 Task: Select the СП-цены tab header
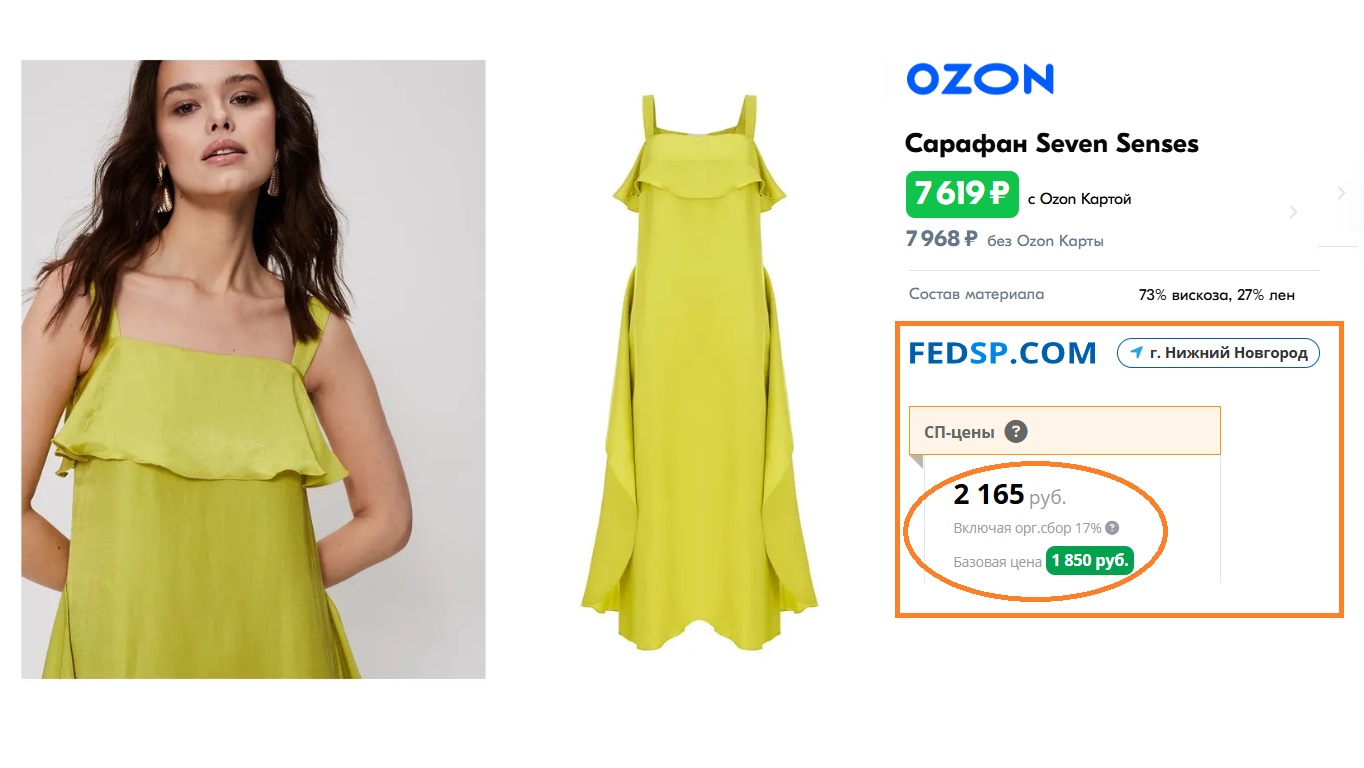[1065, 431]
